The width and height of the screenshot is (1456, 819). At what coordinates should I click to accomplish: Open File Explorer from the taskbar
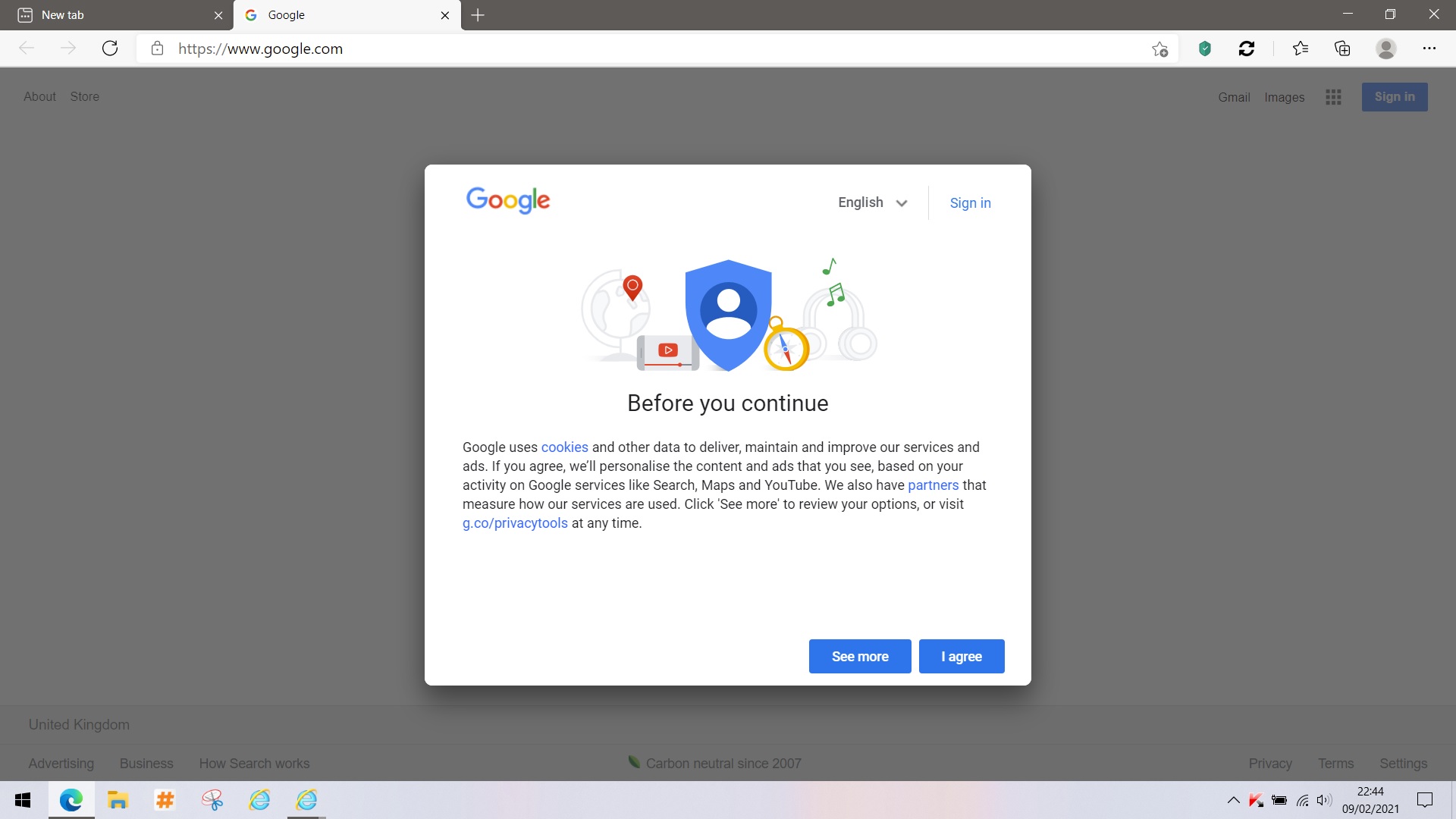118,800
